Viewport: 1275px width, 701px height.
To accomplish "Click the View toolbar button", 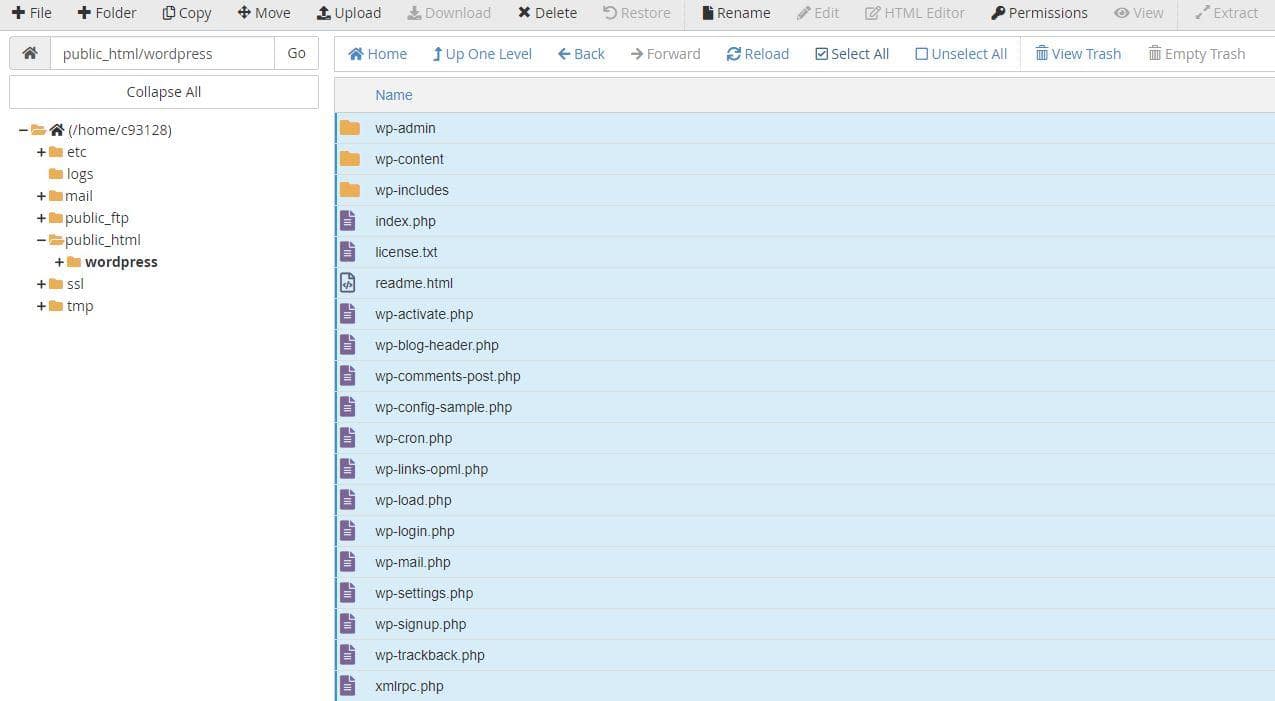I will tap(1139, 13).
